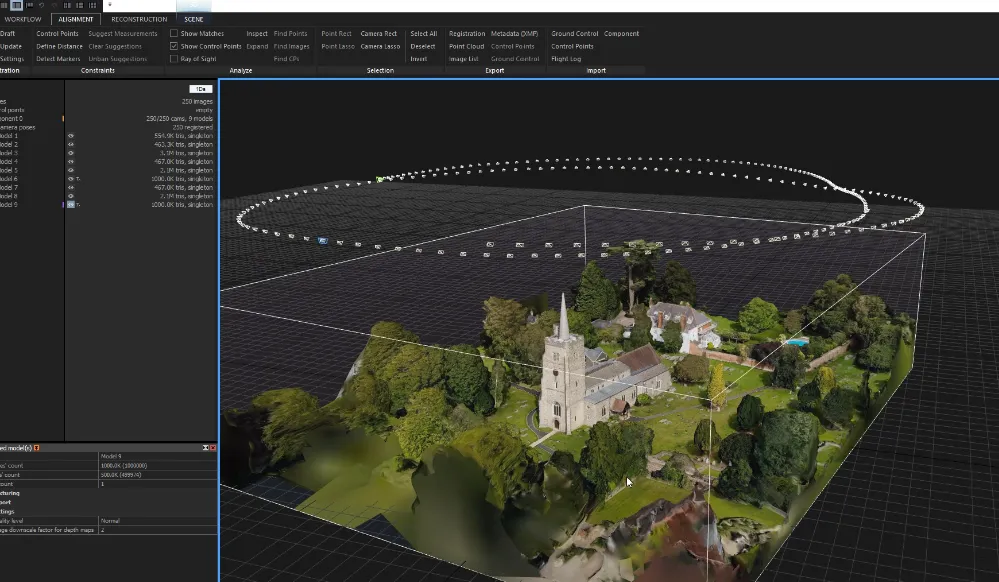The width and height of the screenshot is (999, 582).
Task: Toggle visibility eye for Model 1
Action: 71,135
